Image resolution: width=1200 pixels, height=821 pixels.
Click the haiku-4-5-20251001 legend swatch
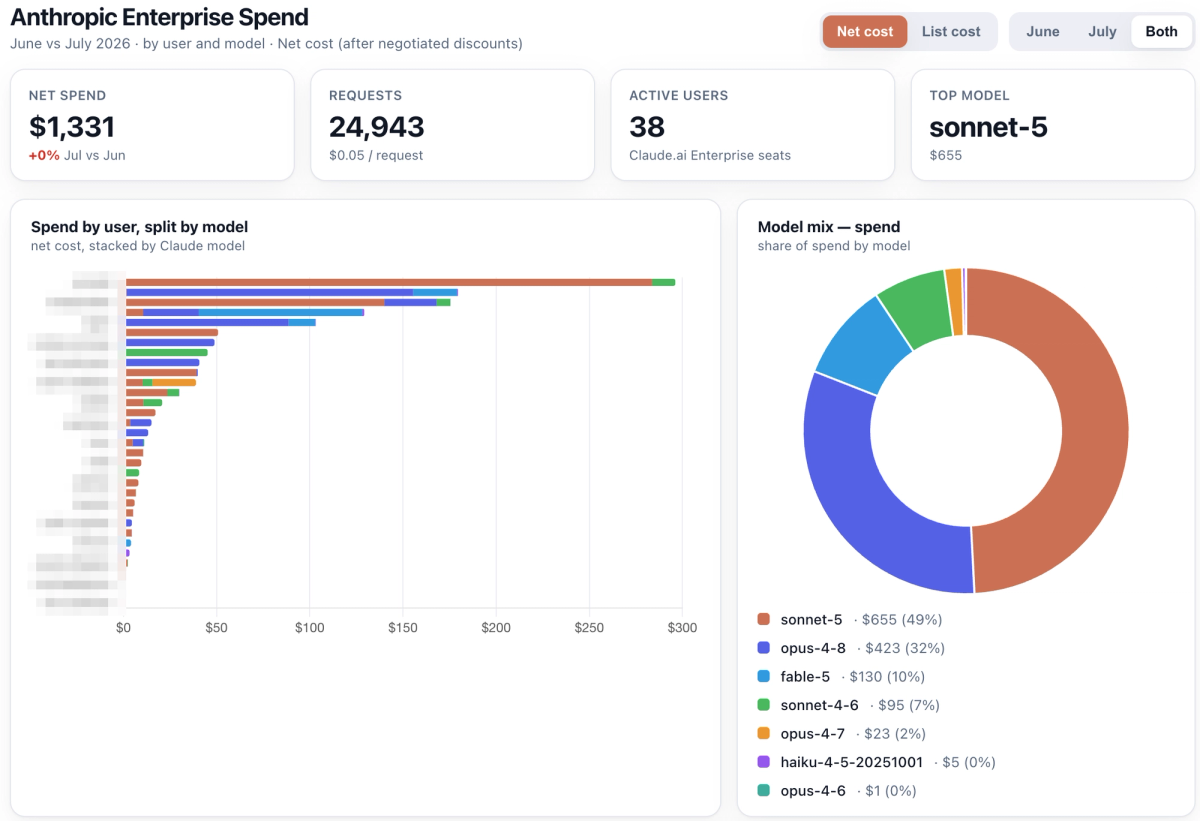(x=764, y=762)
